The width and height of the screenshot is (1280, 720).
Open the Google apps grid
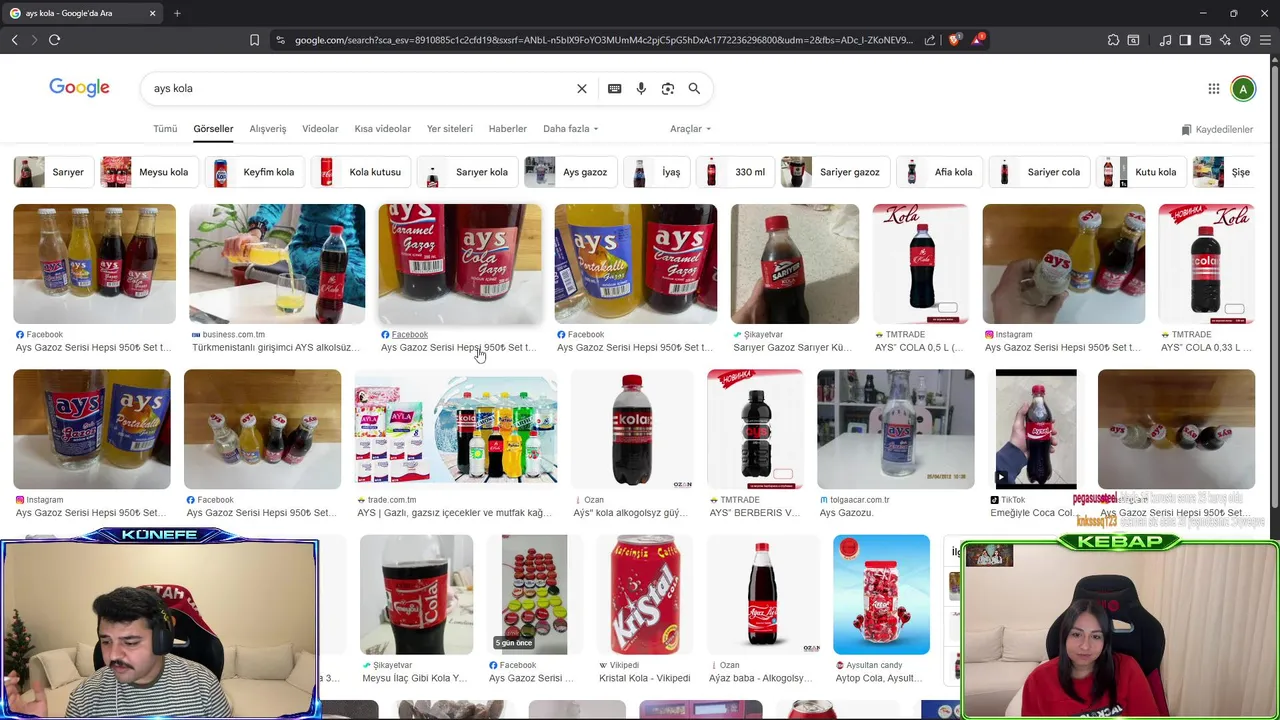tap(1214, 89)
